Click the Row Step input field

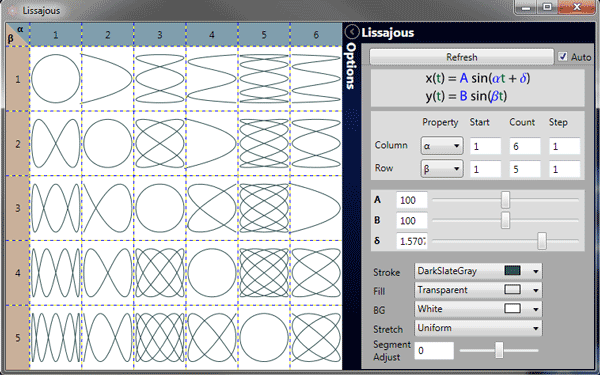click(564, 169)
